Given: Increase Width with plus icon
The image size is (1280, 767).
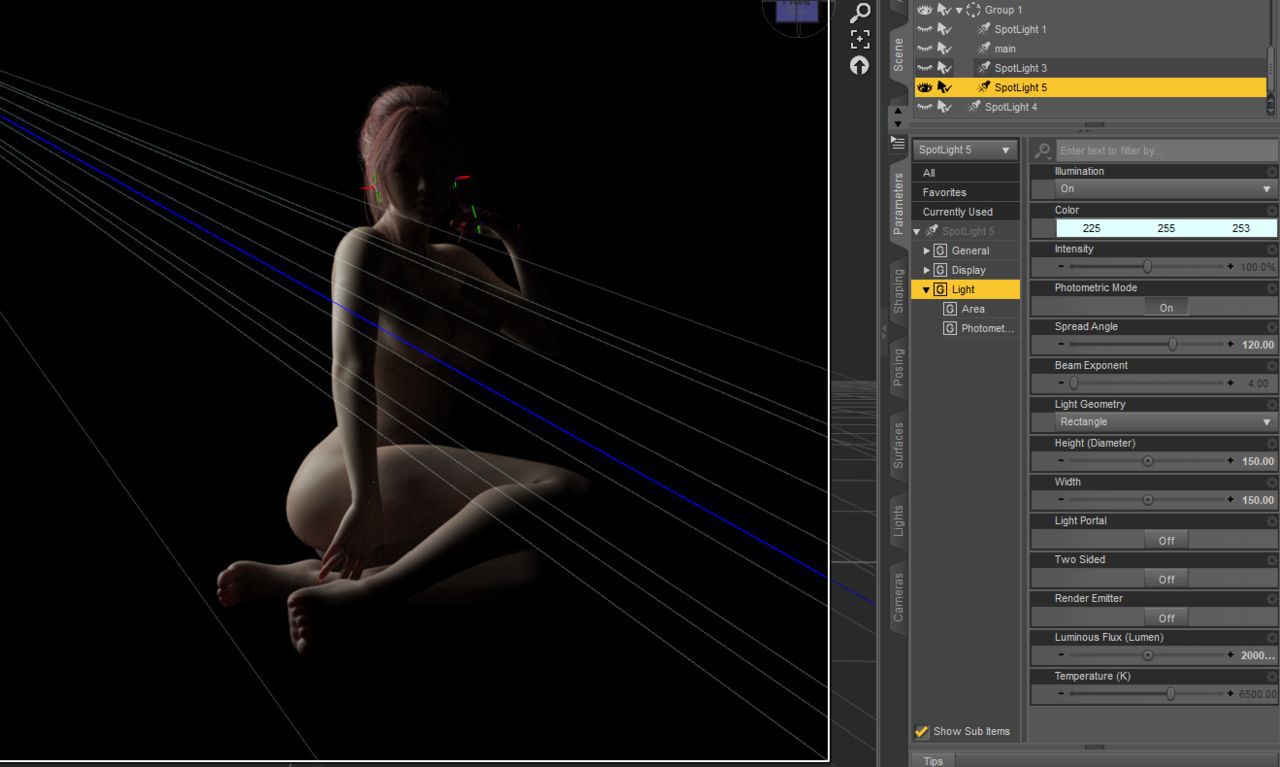Looking at the screenshot, I should (1230, 500).
